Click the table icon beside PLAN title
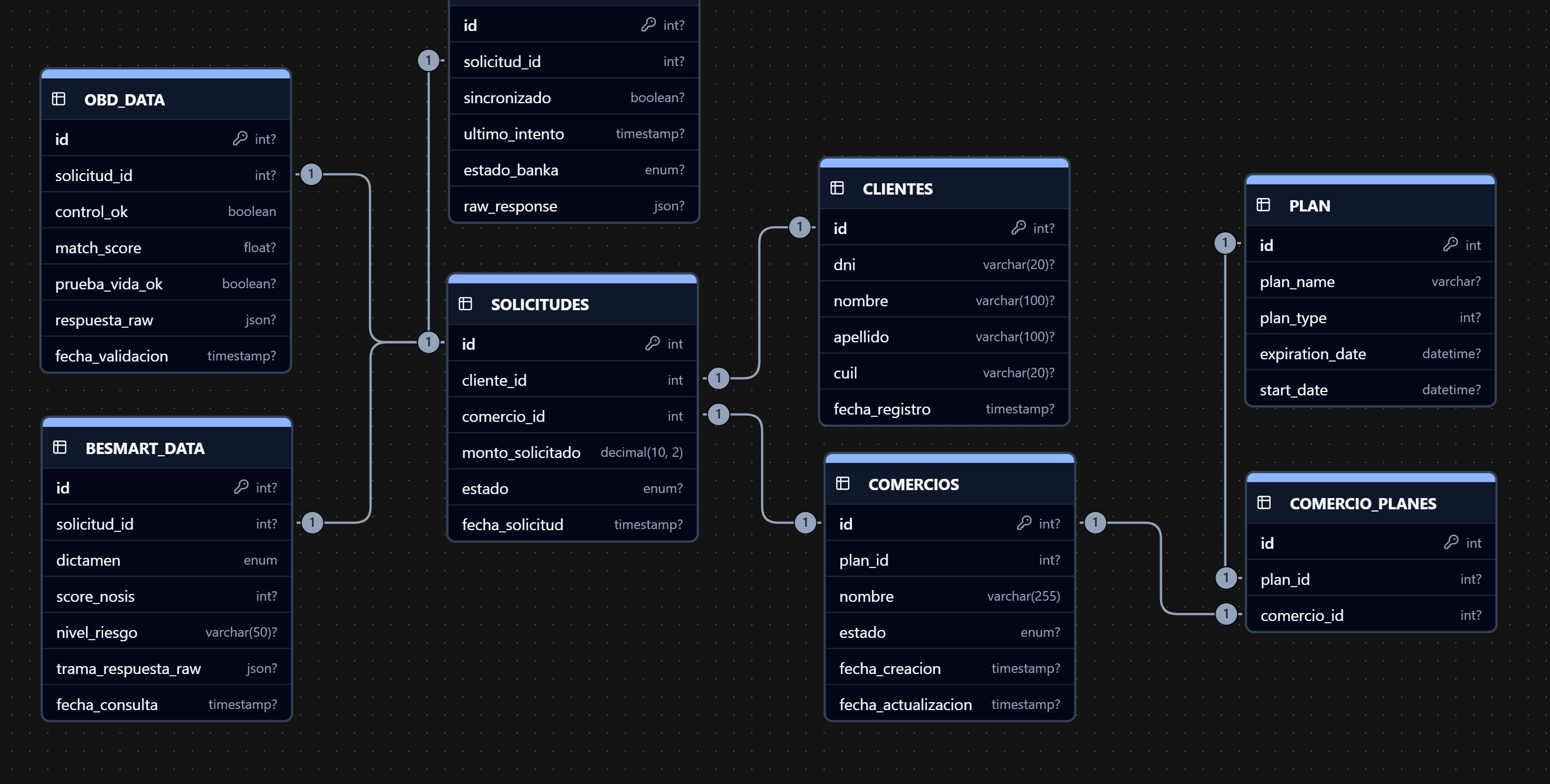The height and width of the screenshot is (784, 1550). tap(1263, 205)
